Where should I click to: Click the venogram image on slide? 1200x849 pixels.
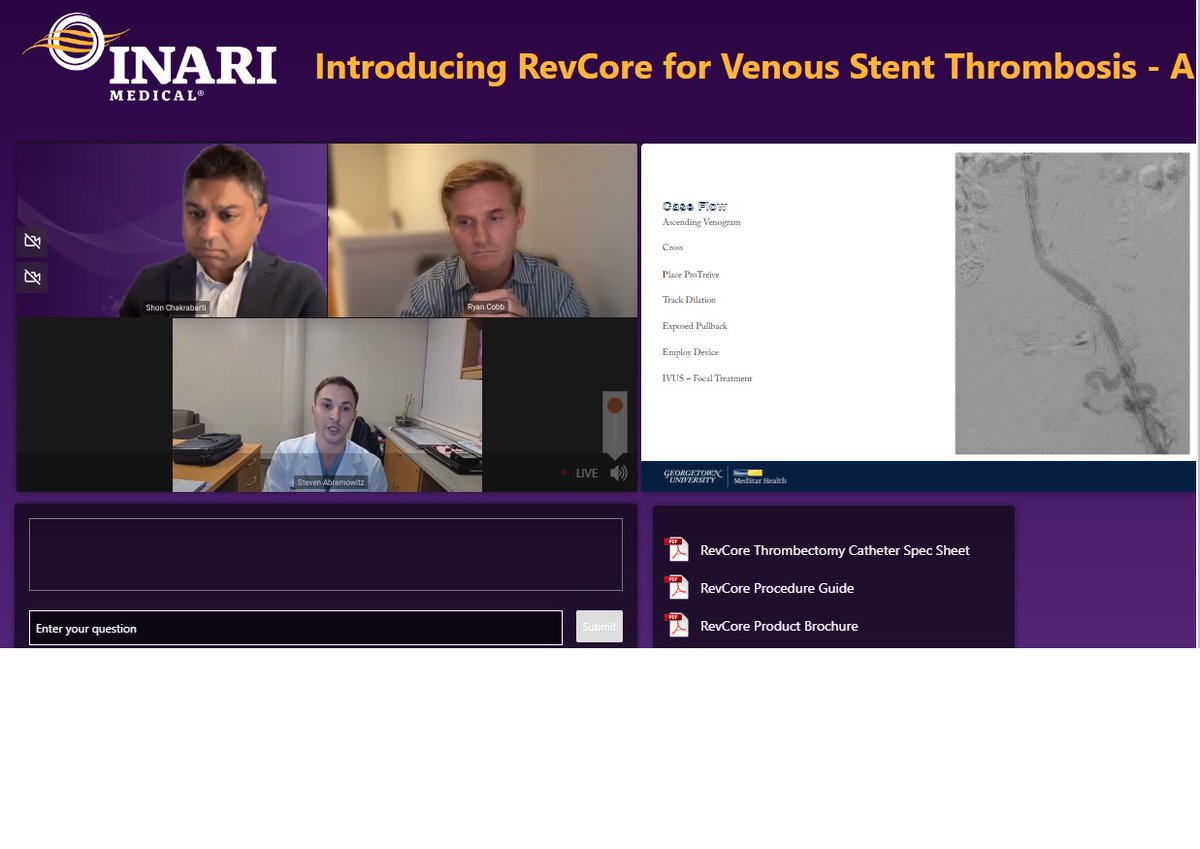[x=1073, y=303]
